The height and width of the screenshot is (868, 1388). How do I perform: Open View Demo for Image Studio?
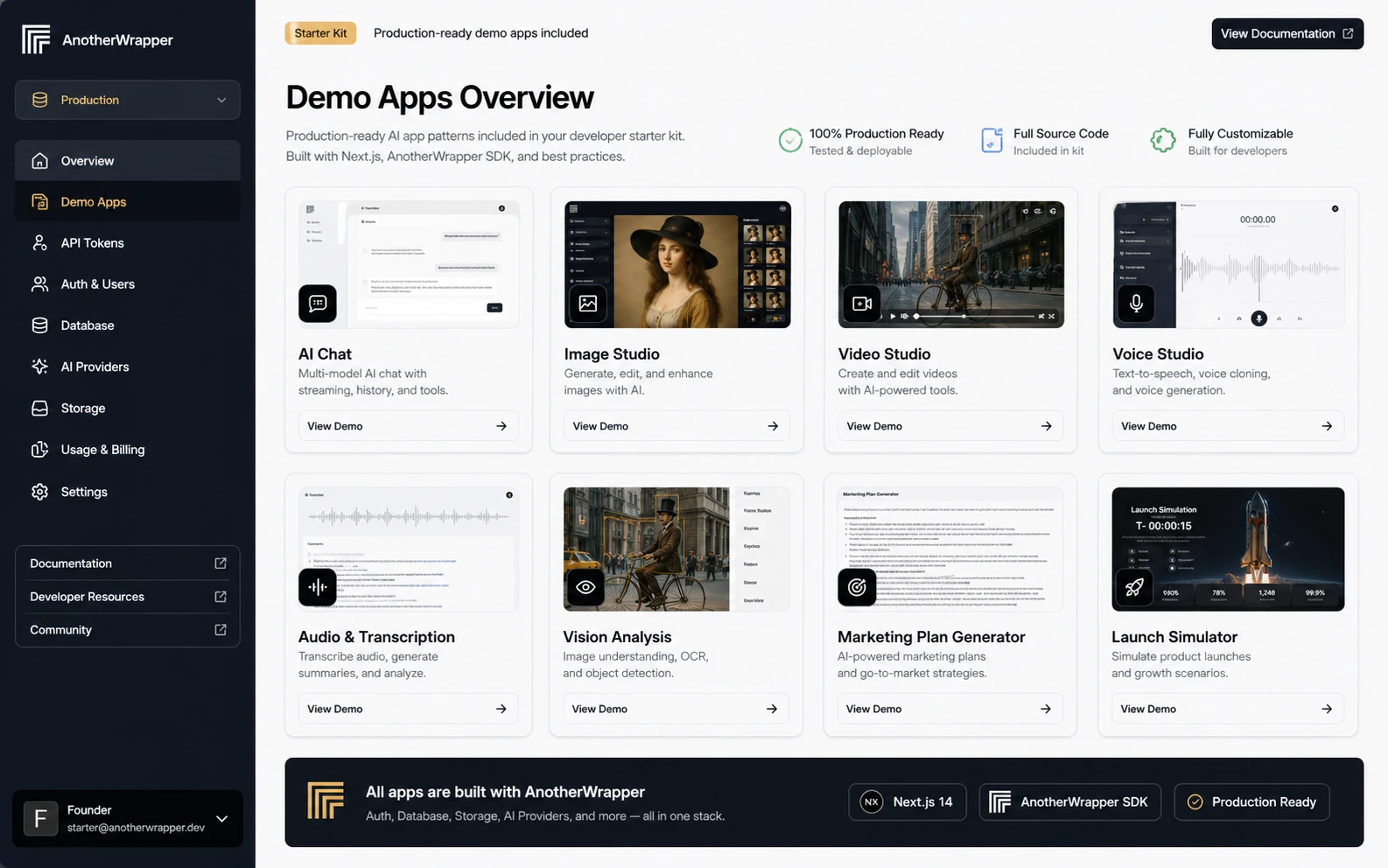676,426
